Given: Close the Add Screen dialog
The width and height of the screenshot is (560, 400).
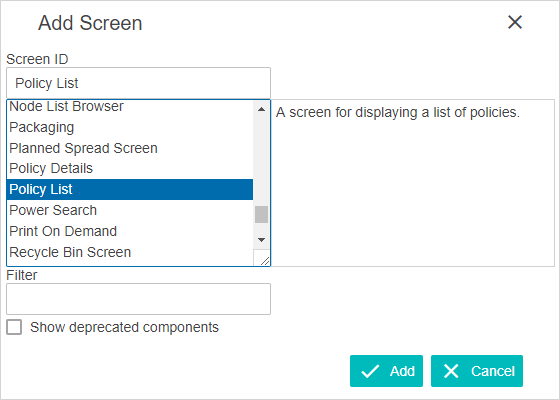Looking at the screenshot, I should (515, 22).
